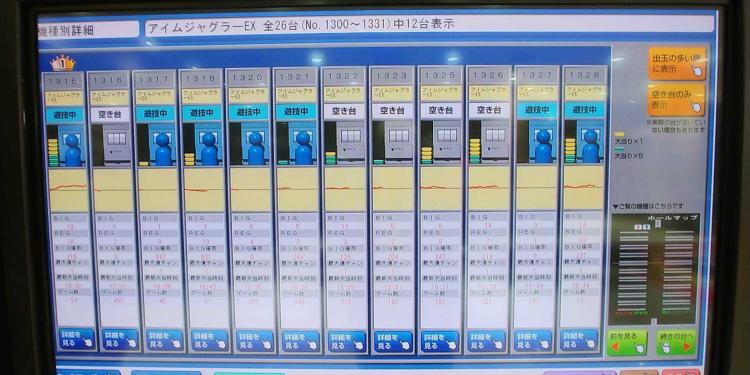This screenshot has width=750, height=375.
Task: Toggle 出玉の多い順に表示 sort order
Action: (677, 64)
